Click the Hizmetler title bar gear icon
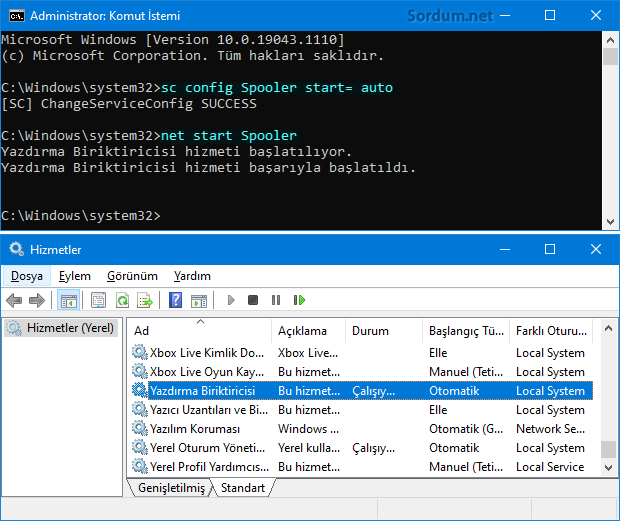This screenshot has width=620, height=521. pos(16,249)
